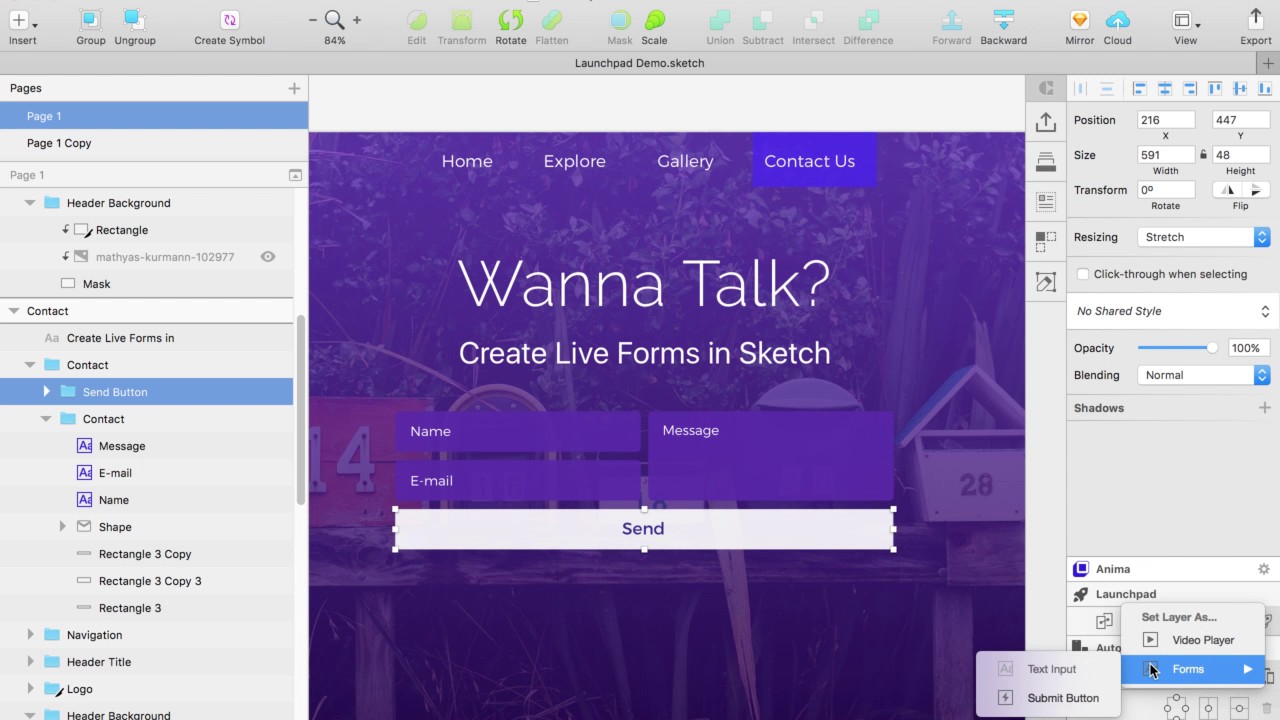Image resolution: width=1280 pixels, height=720 pixels.
Task: Open the Resizing dropdown set to Stretch
Action: pos(1203,237)
